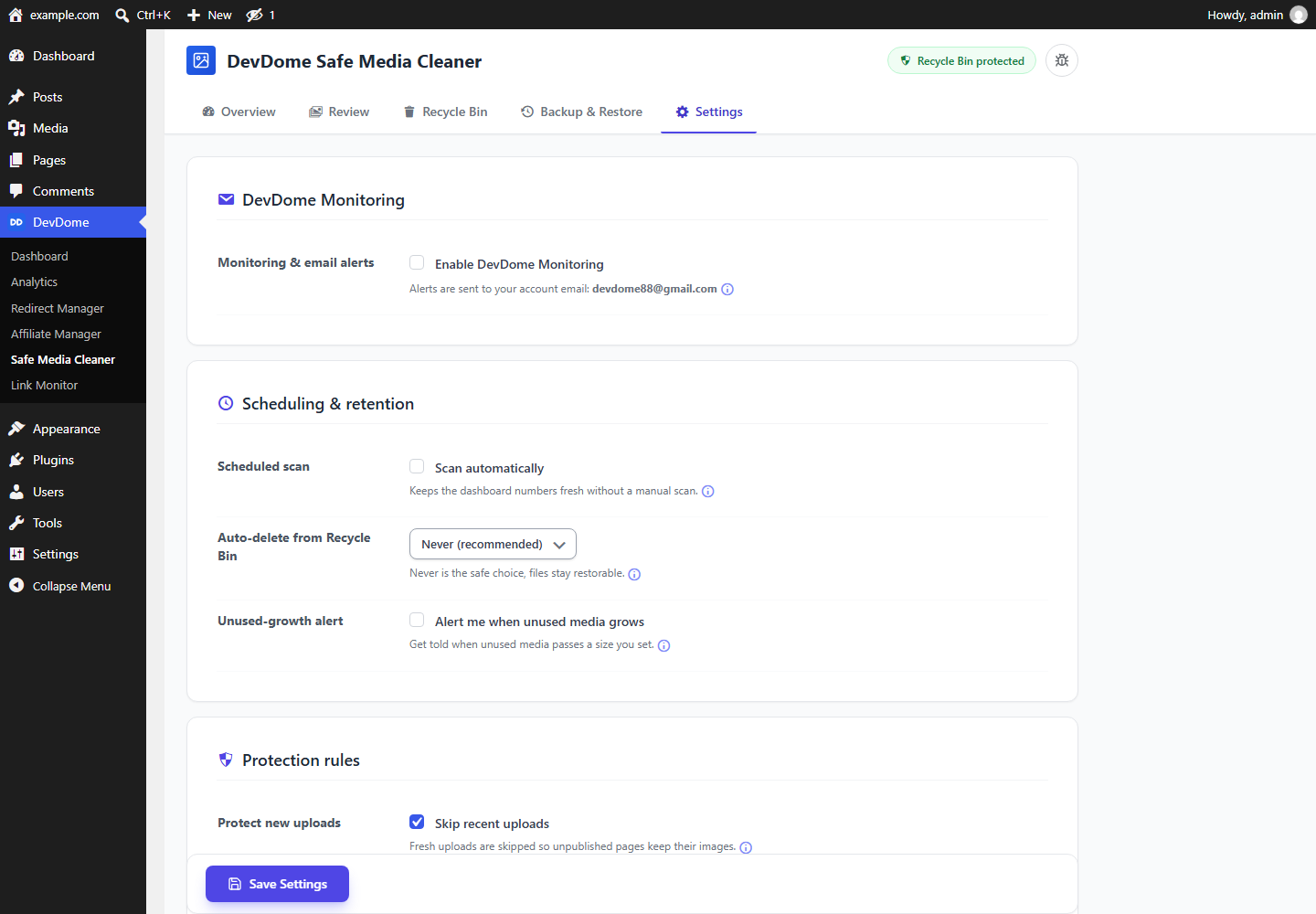Viewport: 1316px width, 914px height.
Task: Open Affiliate Manager submenu link
Action: click(56, 334)
